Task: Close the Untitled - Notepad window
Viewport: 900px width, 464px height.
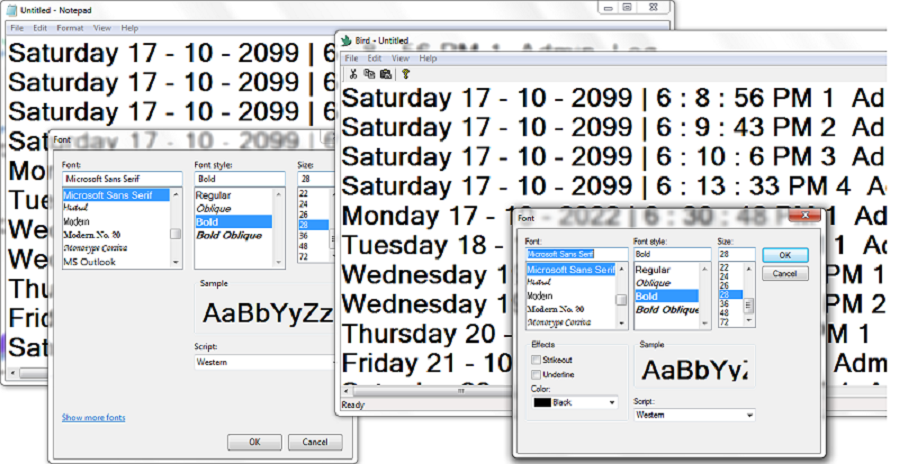Action: (653, 7)
